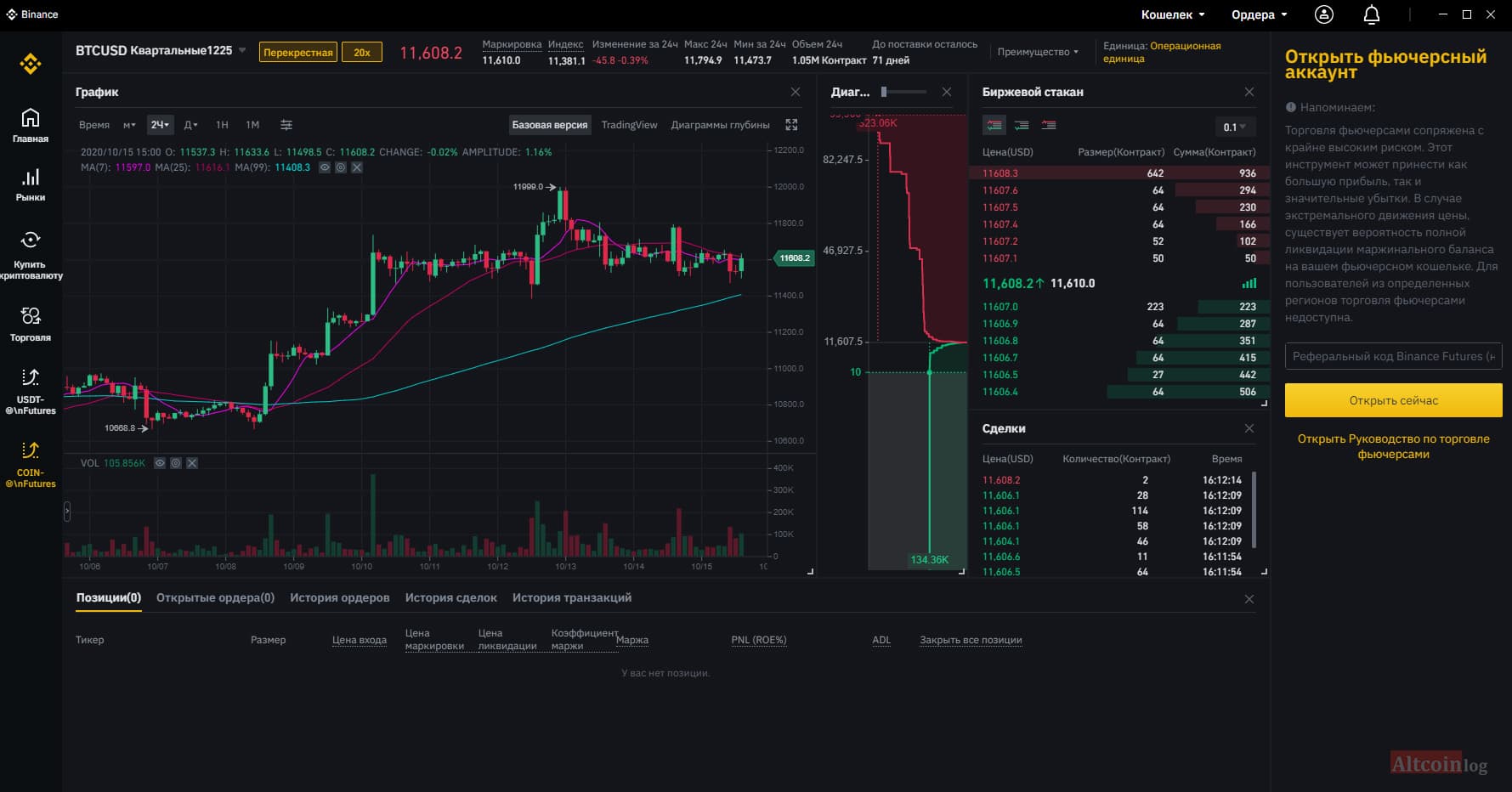Select the TradingView chart tab

coord(629,125)
